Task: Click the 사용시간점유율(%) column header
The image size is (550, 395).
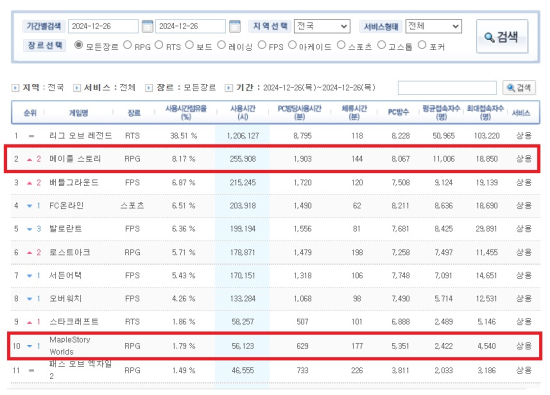Action: [x=186, y=113]
